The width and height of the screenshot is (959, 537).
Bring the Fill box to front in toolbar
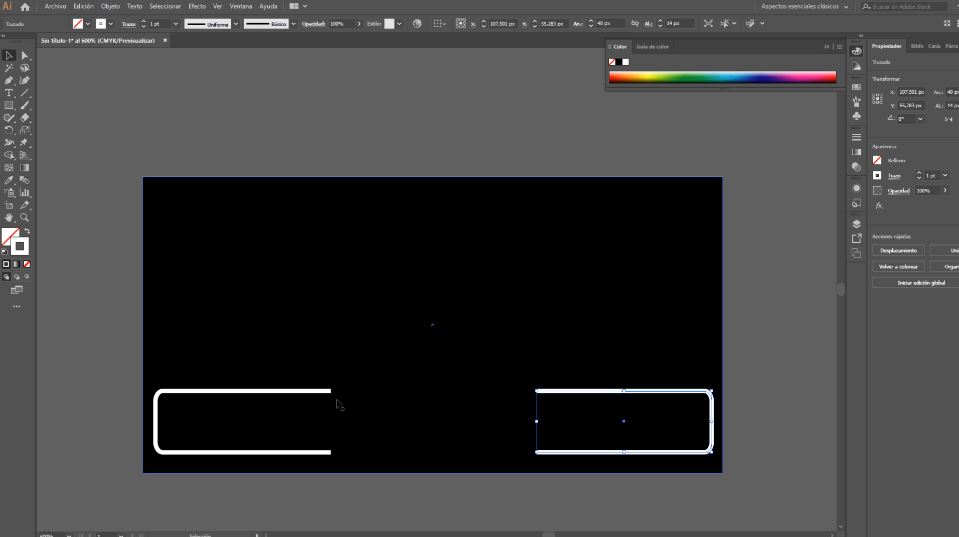tap(9, 236)
